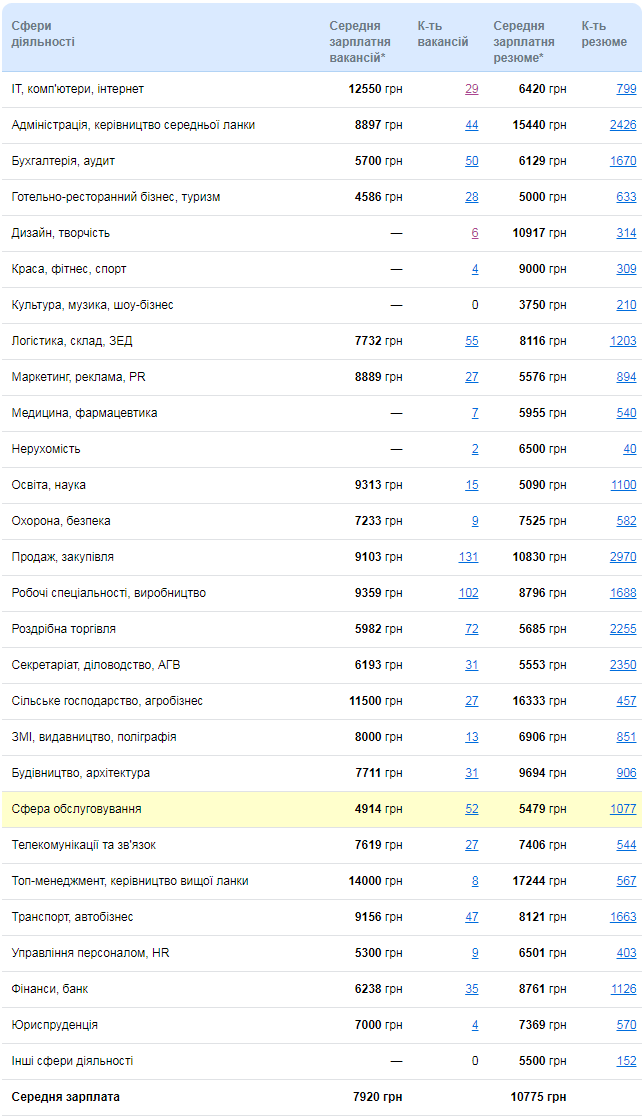This screenshot has width=643, height=1118.
Task: Click the 8 vacancies link for Топ-менеджмент
Action: click(x=475, y=881)
